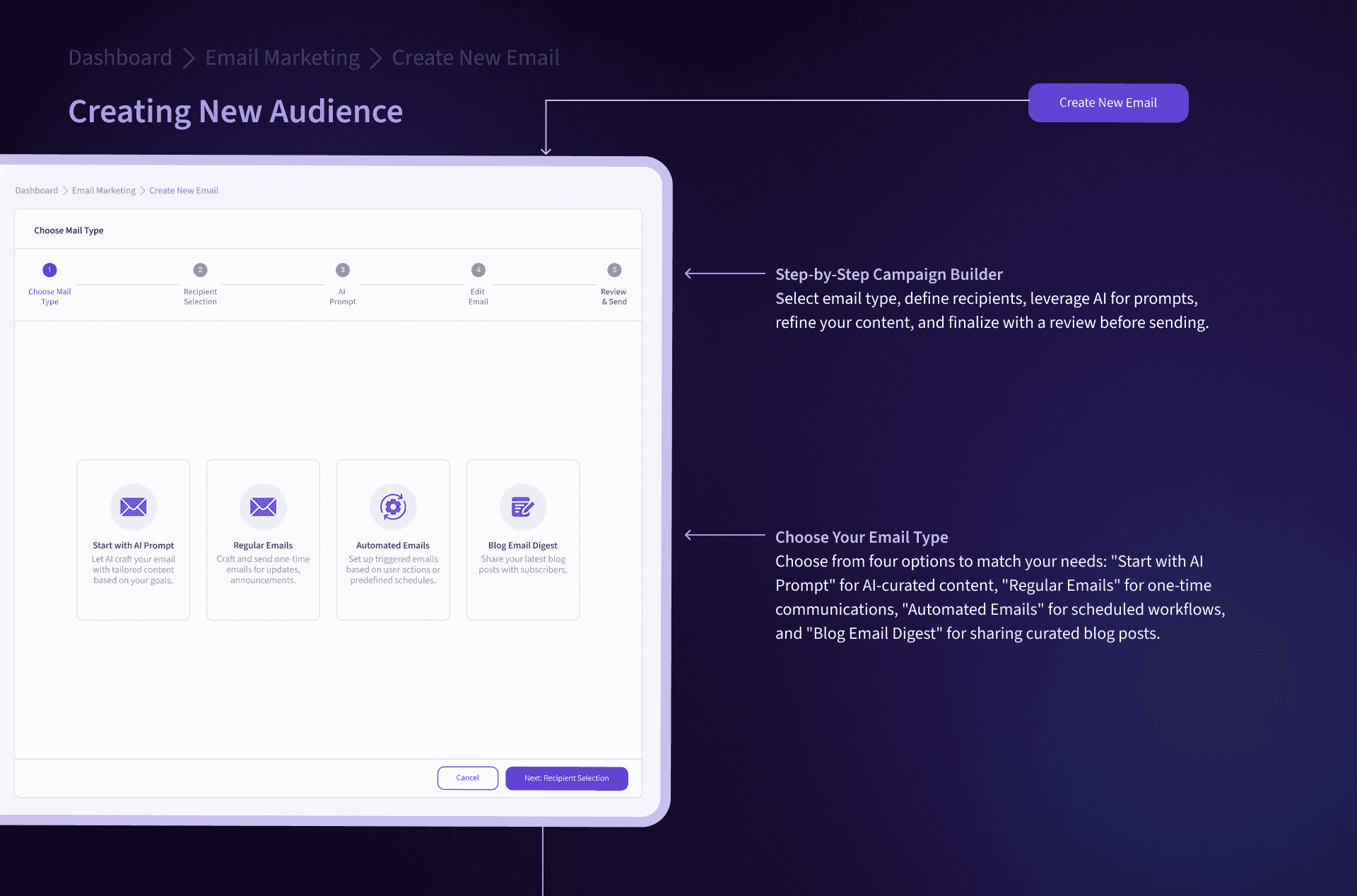Click step 1 circle Choose Mail Type
This screenshot has height=896, width=1357.
49,270
